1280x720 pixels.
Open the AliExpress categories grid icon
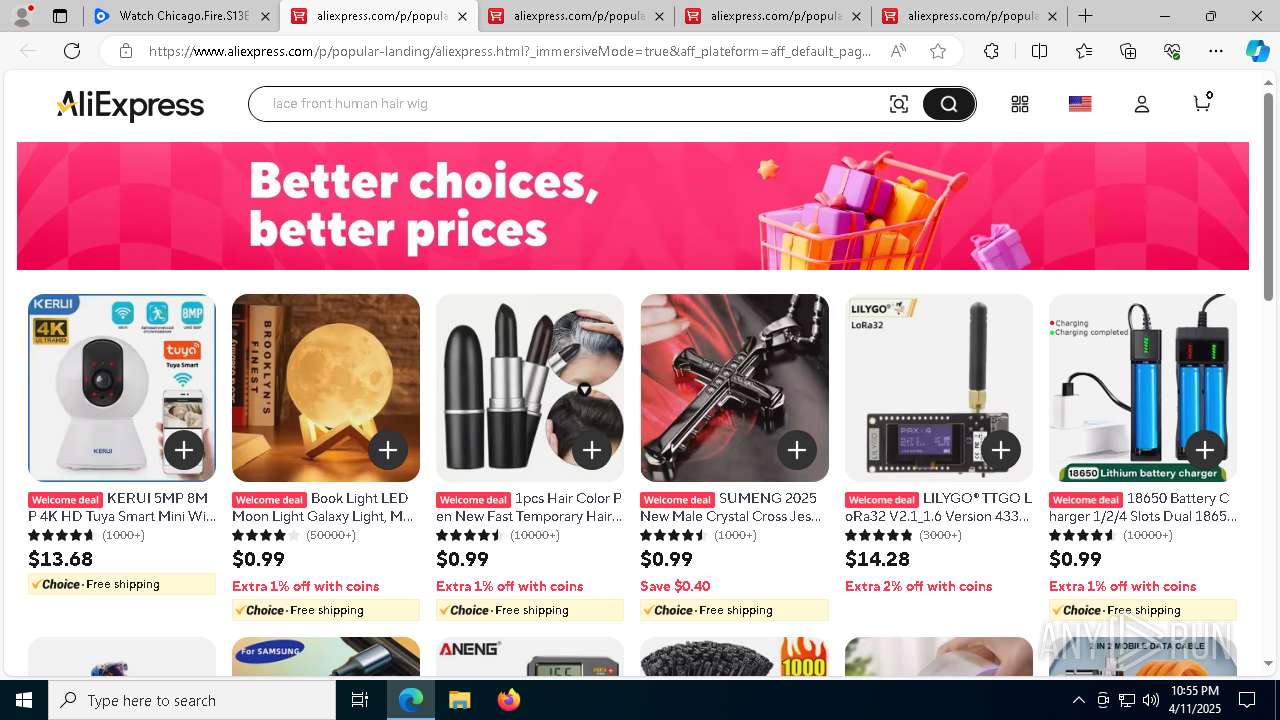[x=1020, y=104]
